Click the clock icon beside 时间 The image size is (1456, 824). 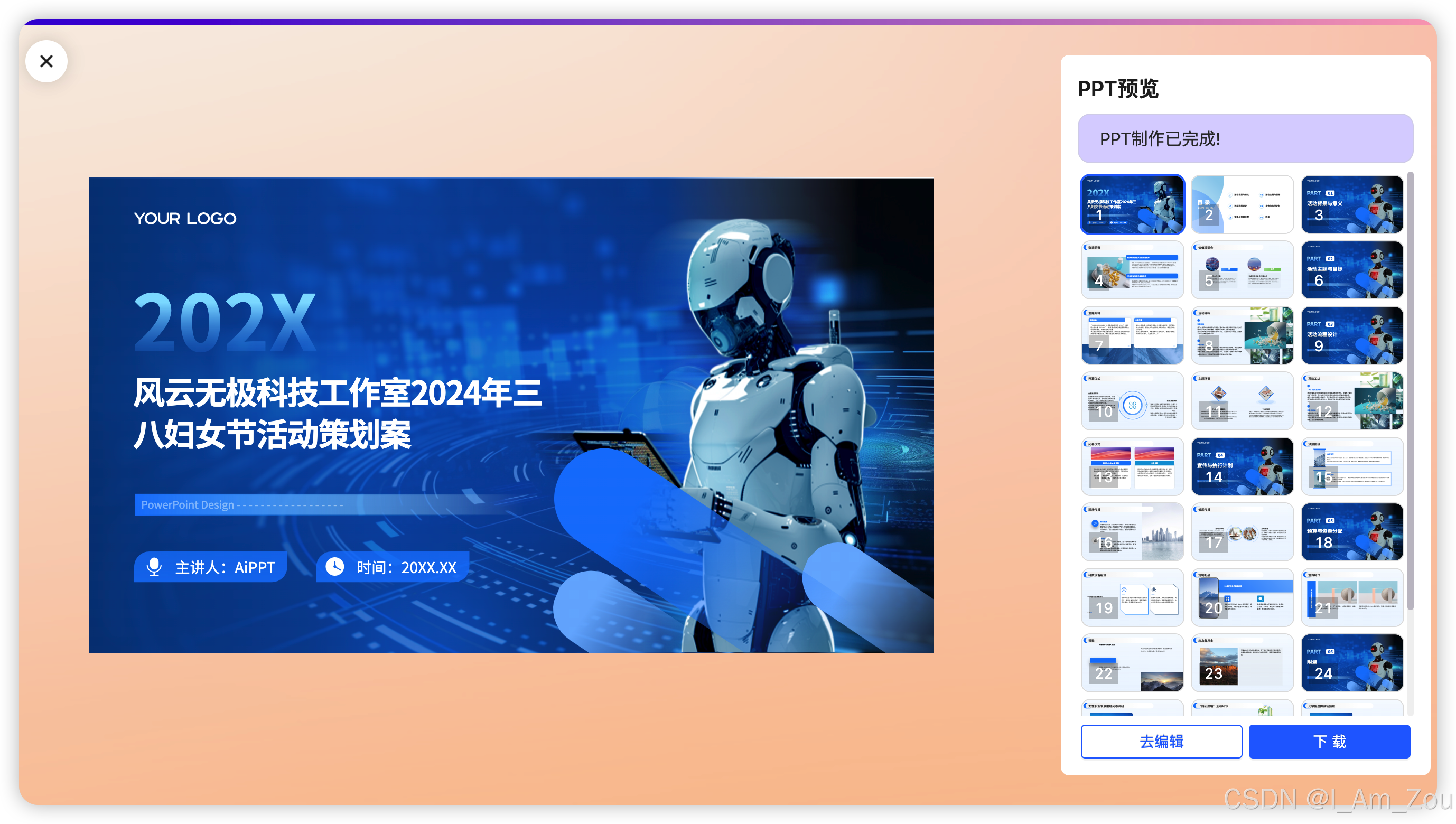[335, 566]
